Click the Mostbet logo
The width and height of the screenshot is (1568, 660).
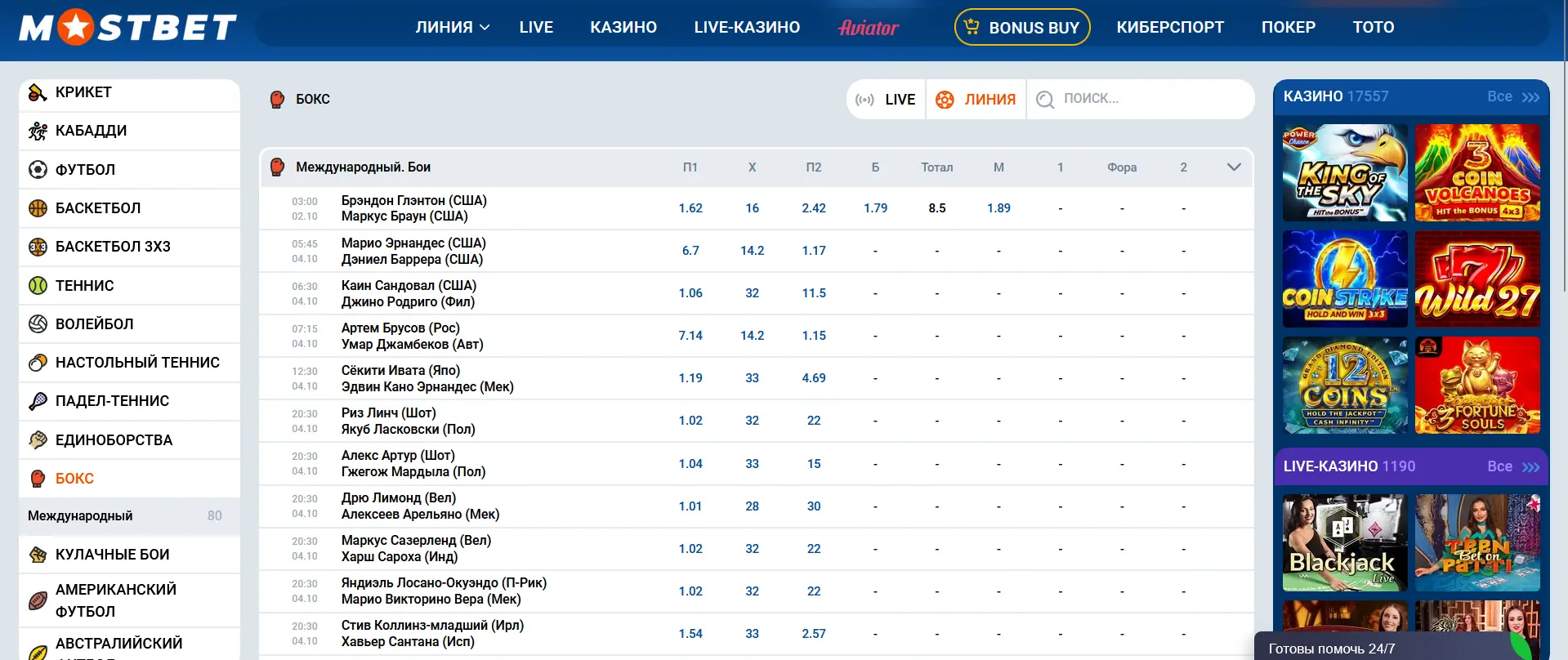127,28
